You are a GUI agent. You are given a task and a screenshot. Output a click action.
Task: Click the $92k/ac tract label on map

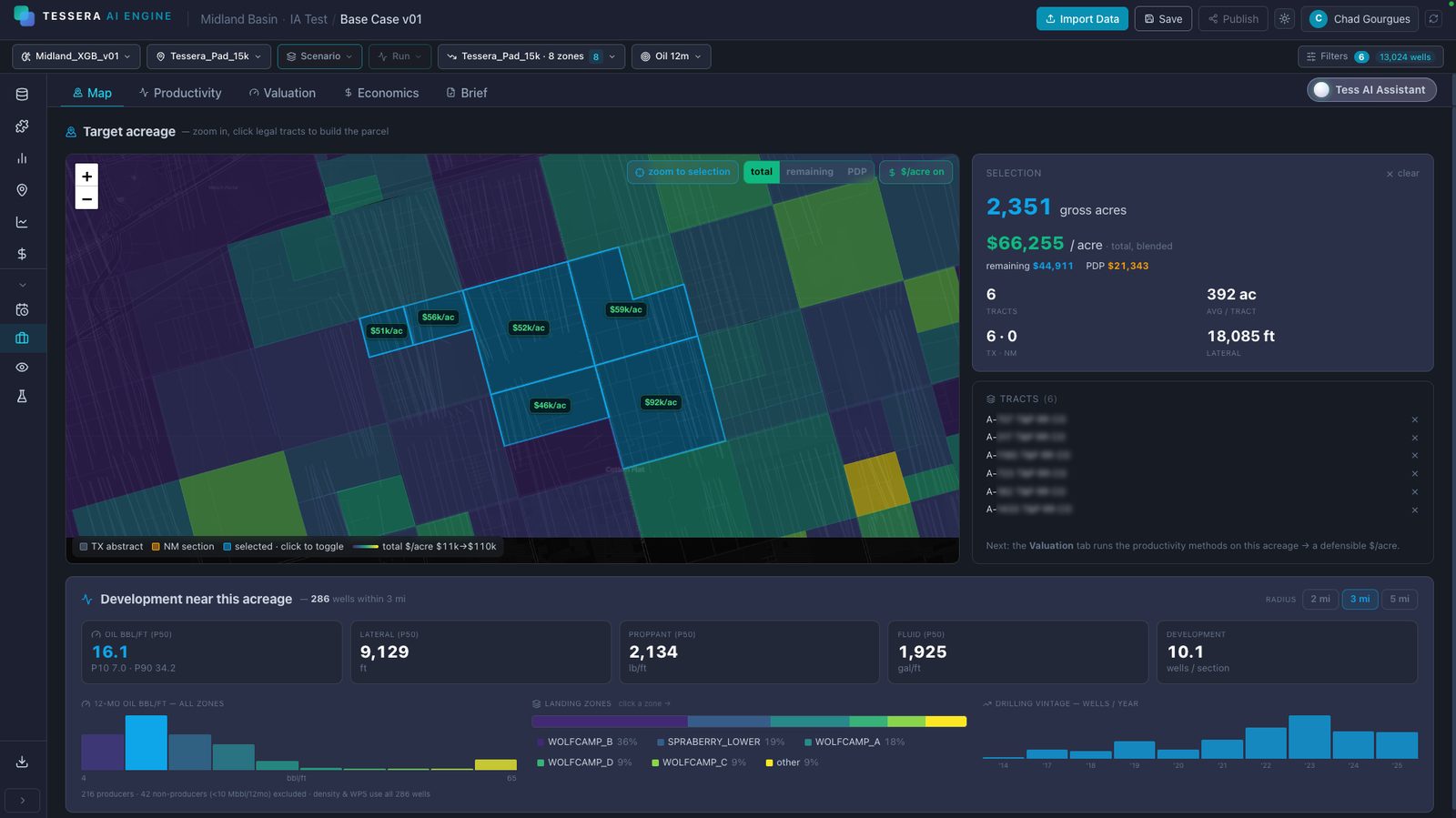661,402
